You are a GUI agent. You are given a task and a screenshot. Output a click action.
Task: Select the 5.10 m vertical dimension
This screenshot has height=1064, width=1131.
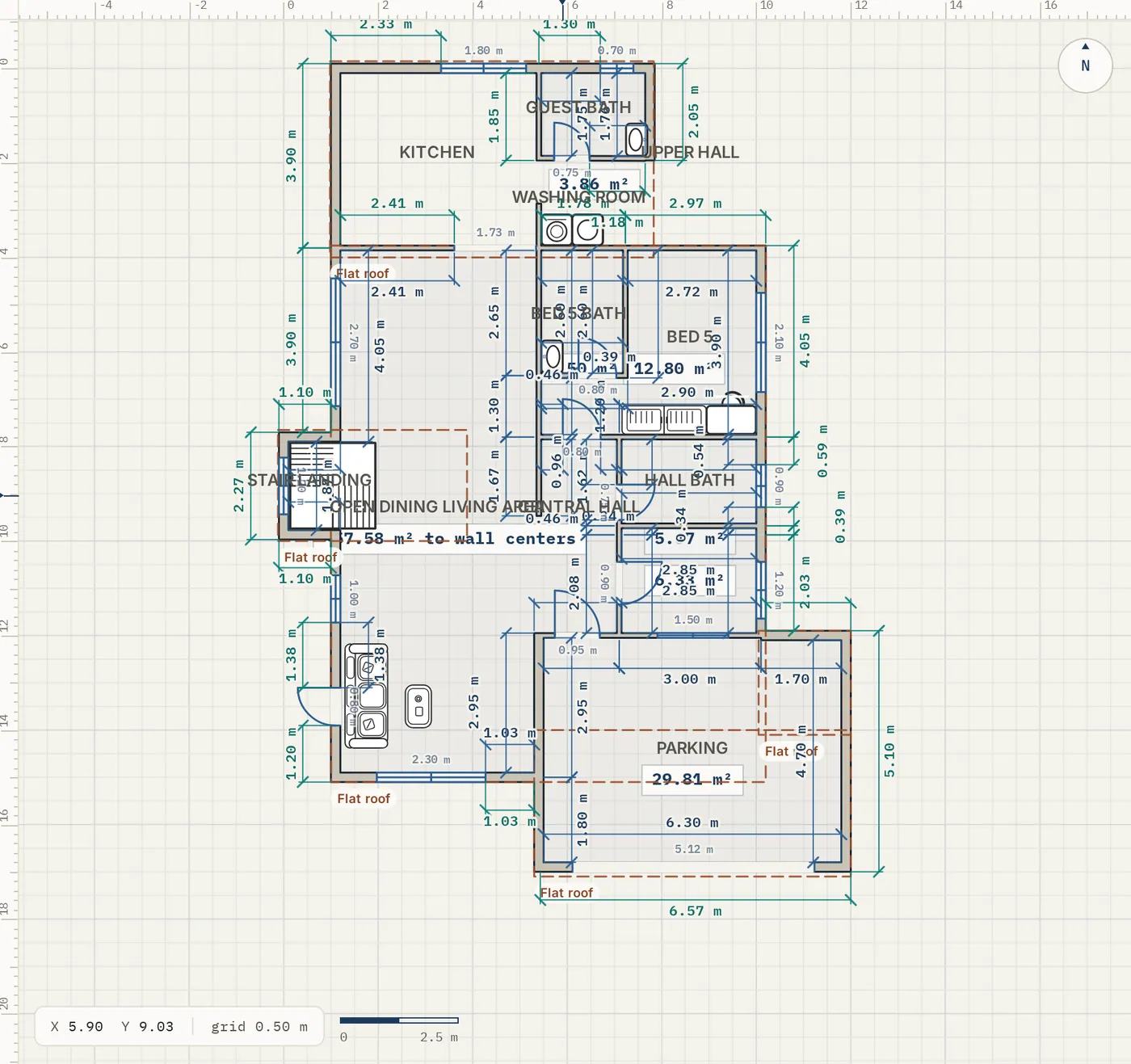click(889, 751)
